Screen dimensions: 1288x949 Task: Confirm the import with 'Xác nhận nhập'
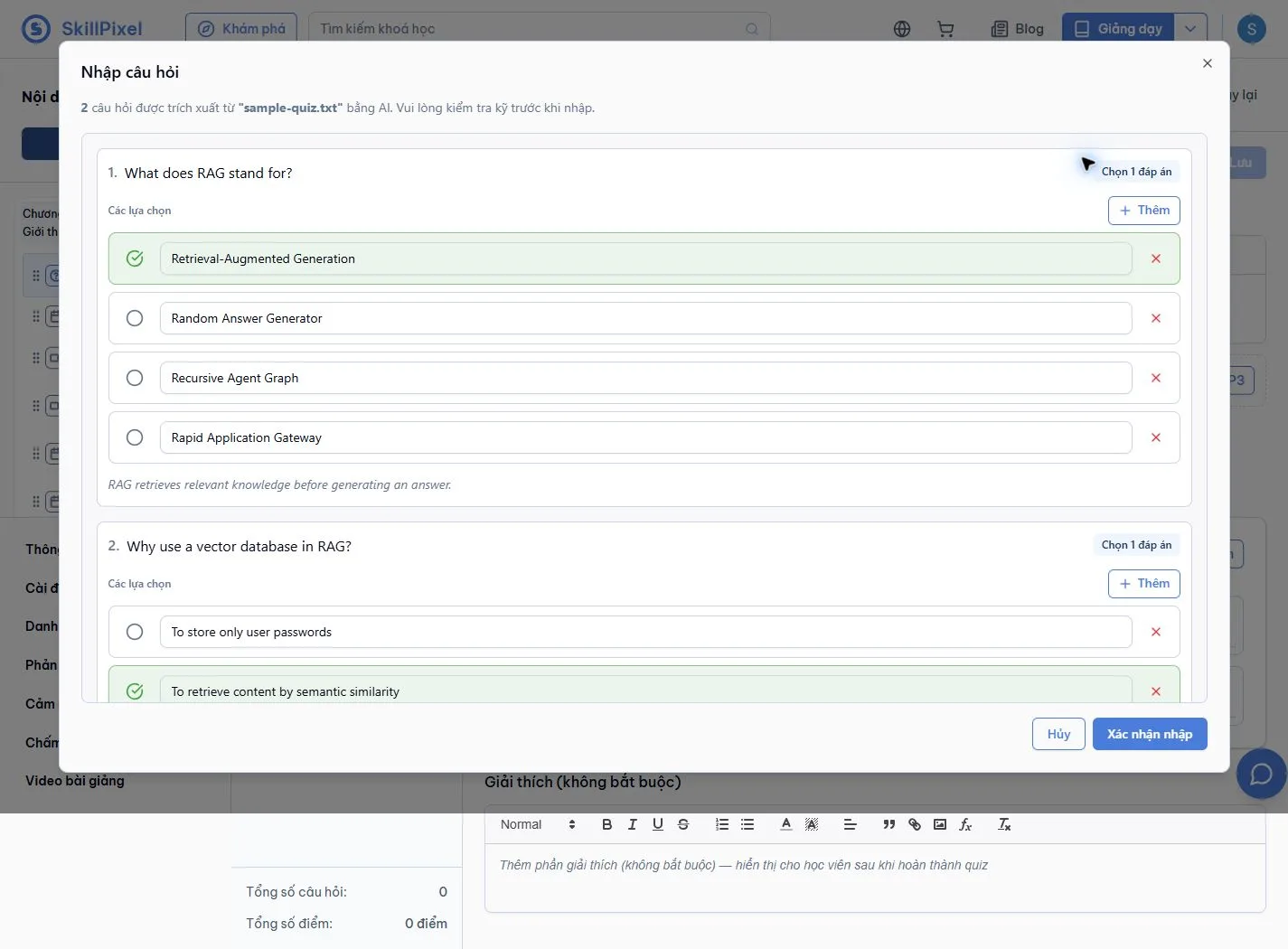pos(1150,734)
